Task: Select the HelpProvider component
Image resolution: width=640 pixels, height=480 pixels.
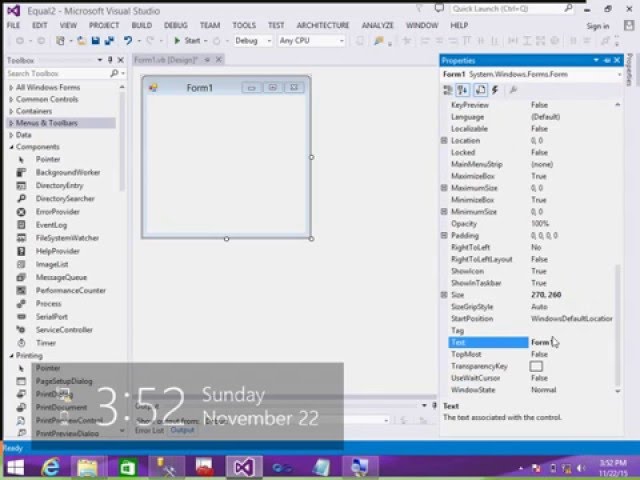Action: [58, 251]
